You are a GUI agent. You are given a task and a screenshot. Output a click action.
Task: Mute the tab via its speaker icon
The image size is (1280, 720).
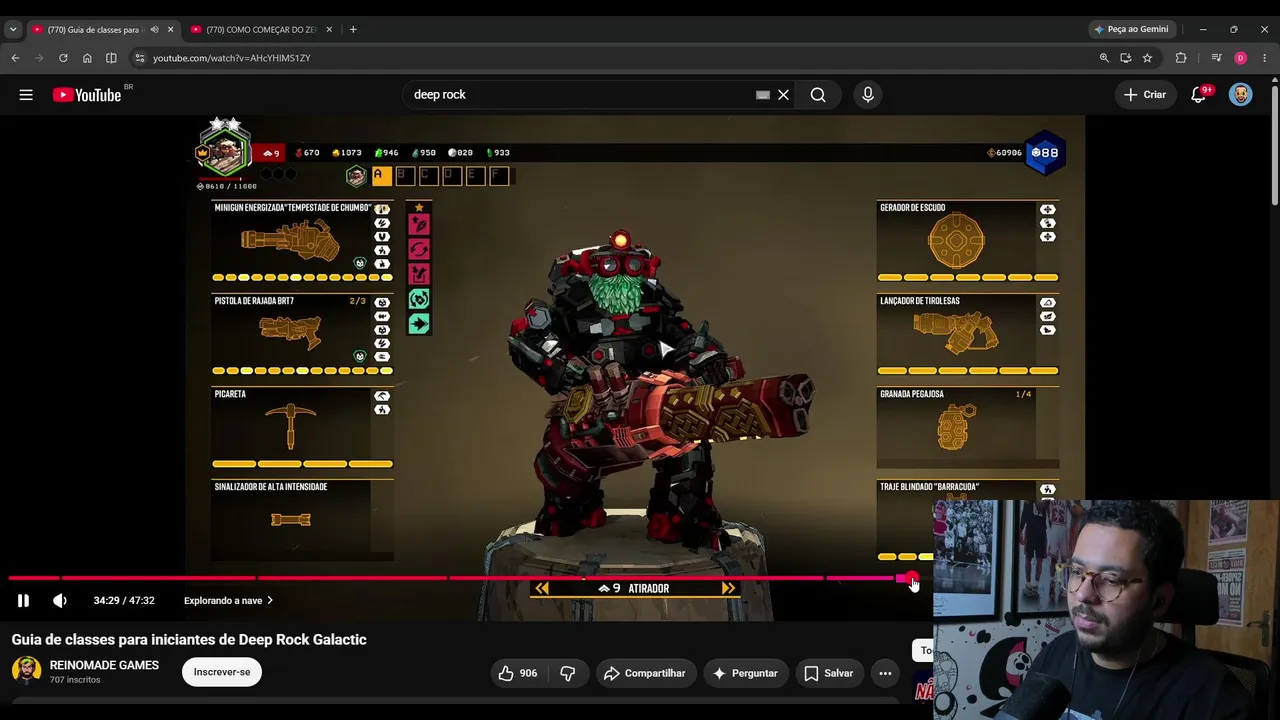tap(154, 29)
